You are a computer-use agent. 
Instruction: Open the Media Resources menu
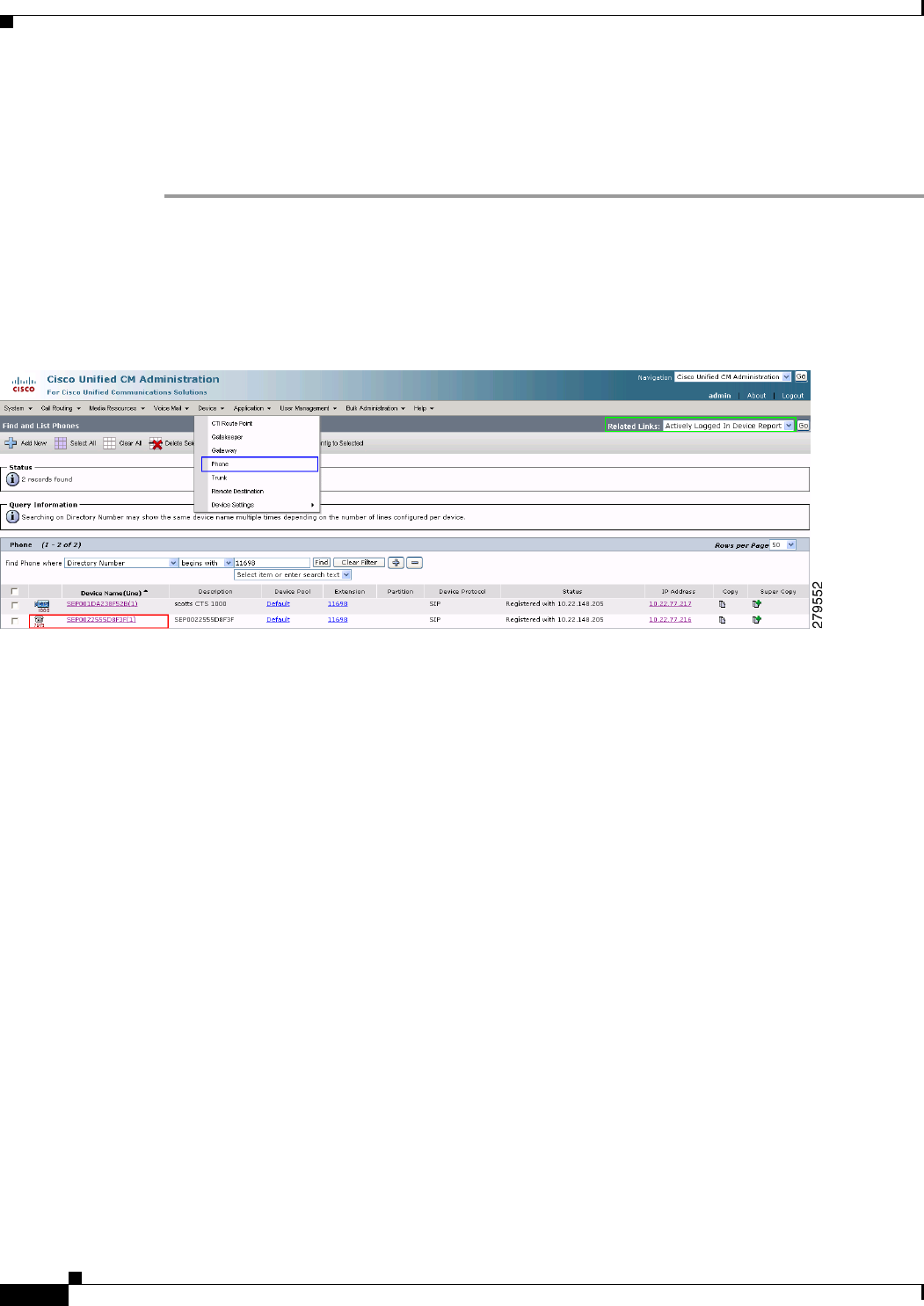tap(116, 408)
